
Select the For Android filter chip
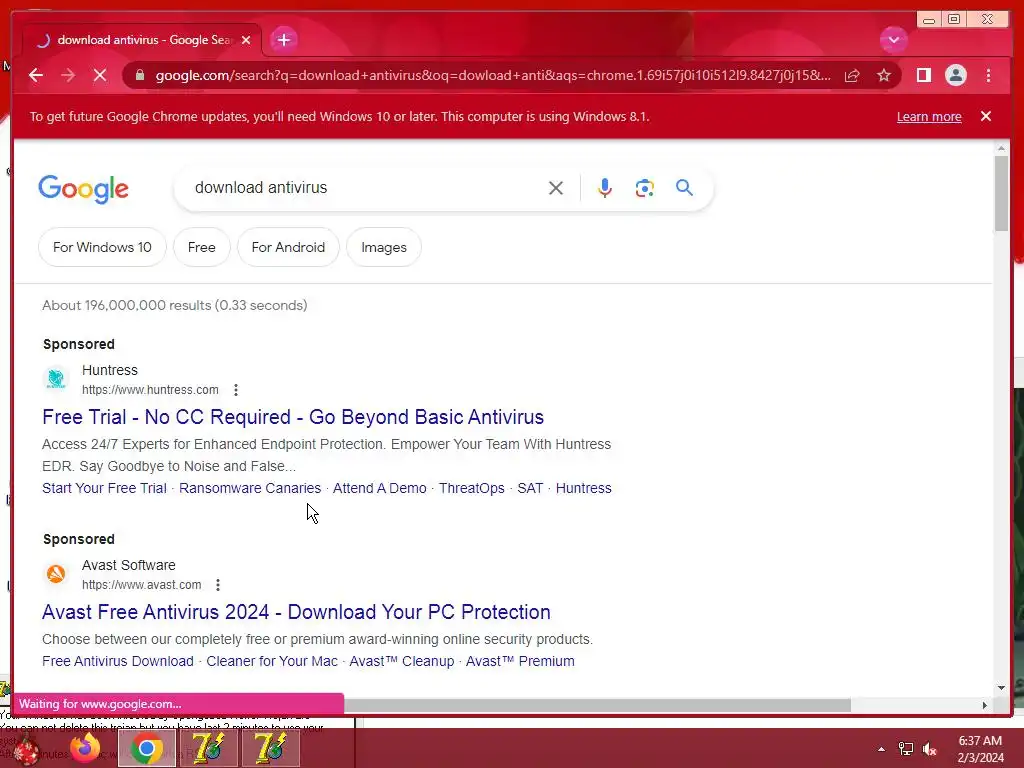coord(288,248)
